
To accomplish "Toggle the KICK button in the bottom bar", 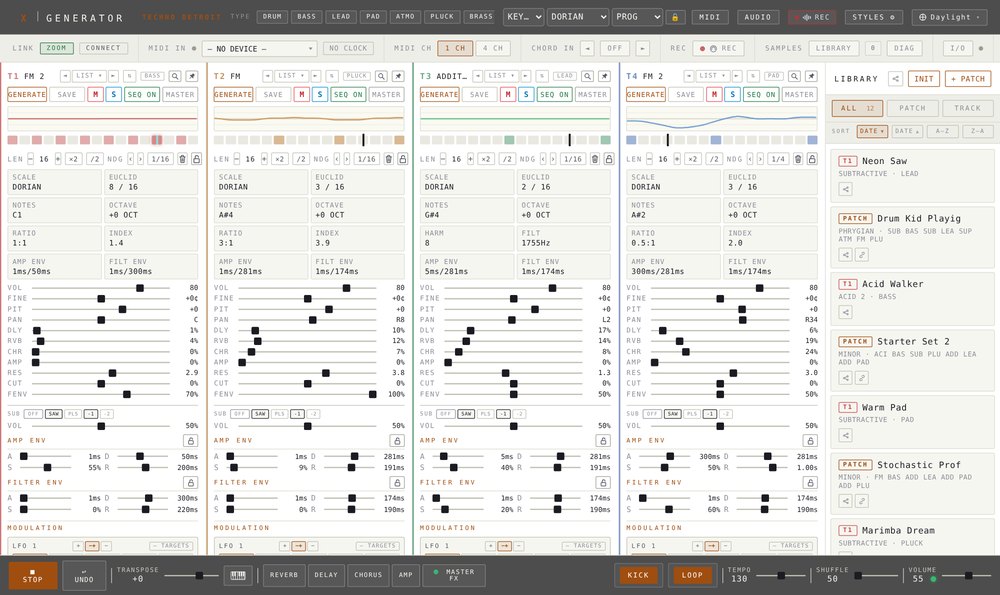I will click(x=638, y=575).
